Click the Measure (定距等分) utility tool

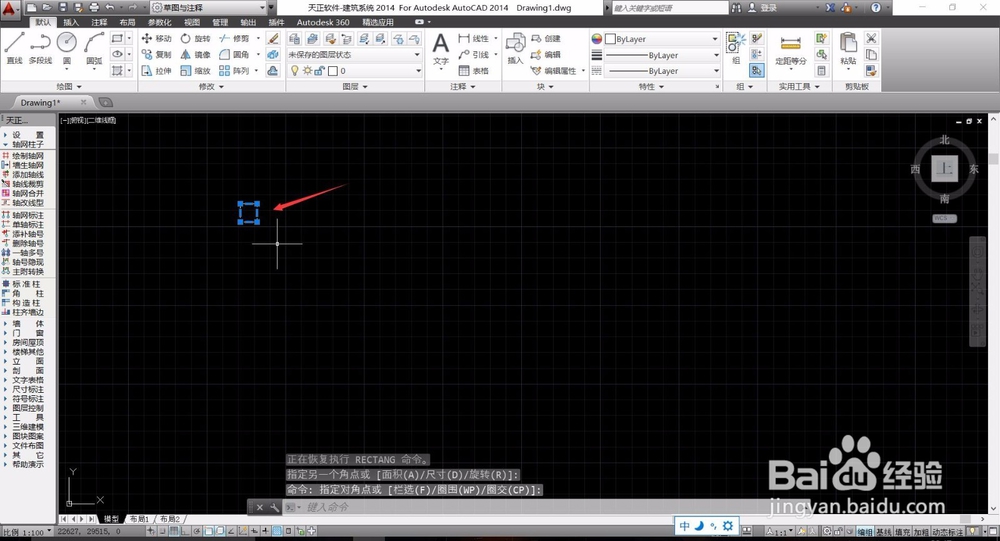tap(791, 49)
